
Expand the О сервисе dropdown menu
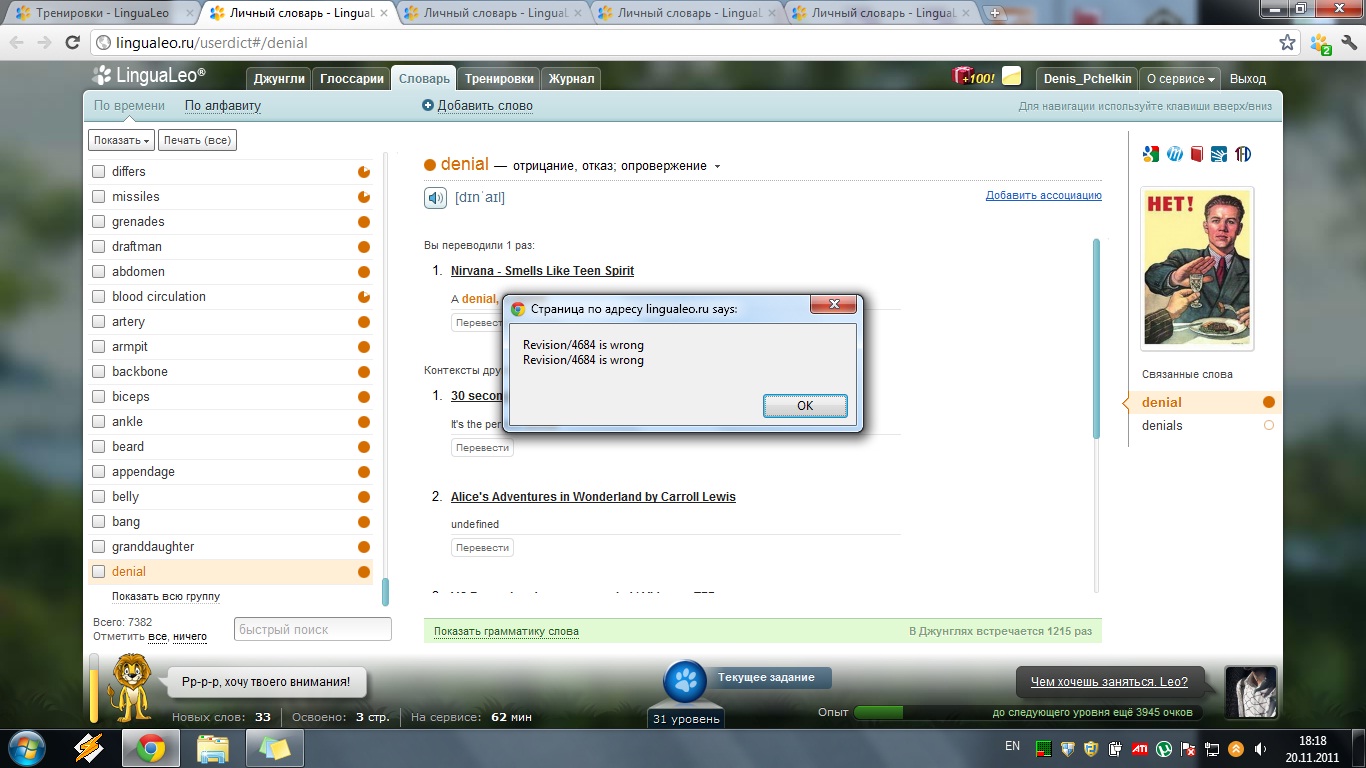(x=1181, y=78)
